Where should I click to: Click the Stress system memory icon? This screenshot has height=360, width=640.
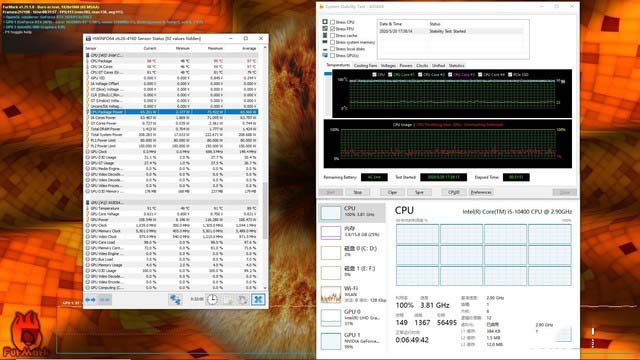325,42
